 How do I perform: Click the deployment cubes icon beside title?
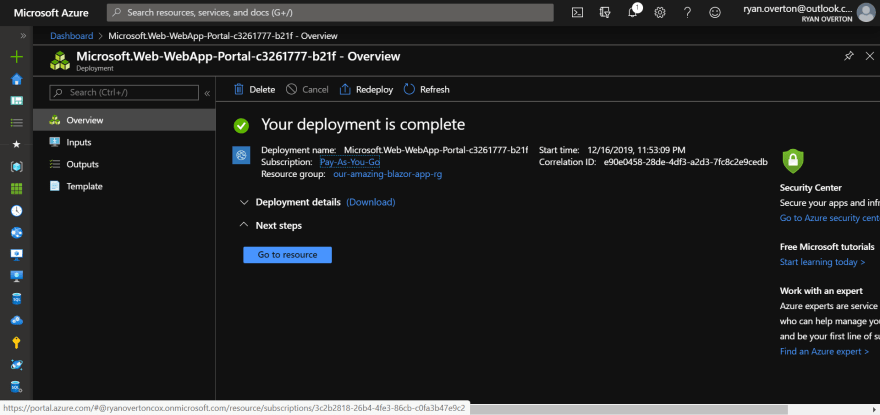click(60, 60)
